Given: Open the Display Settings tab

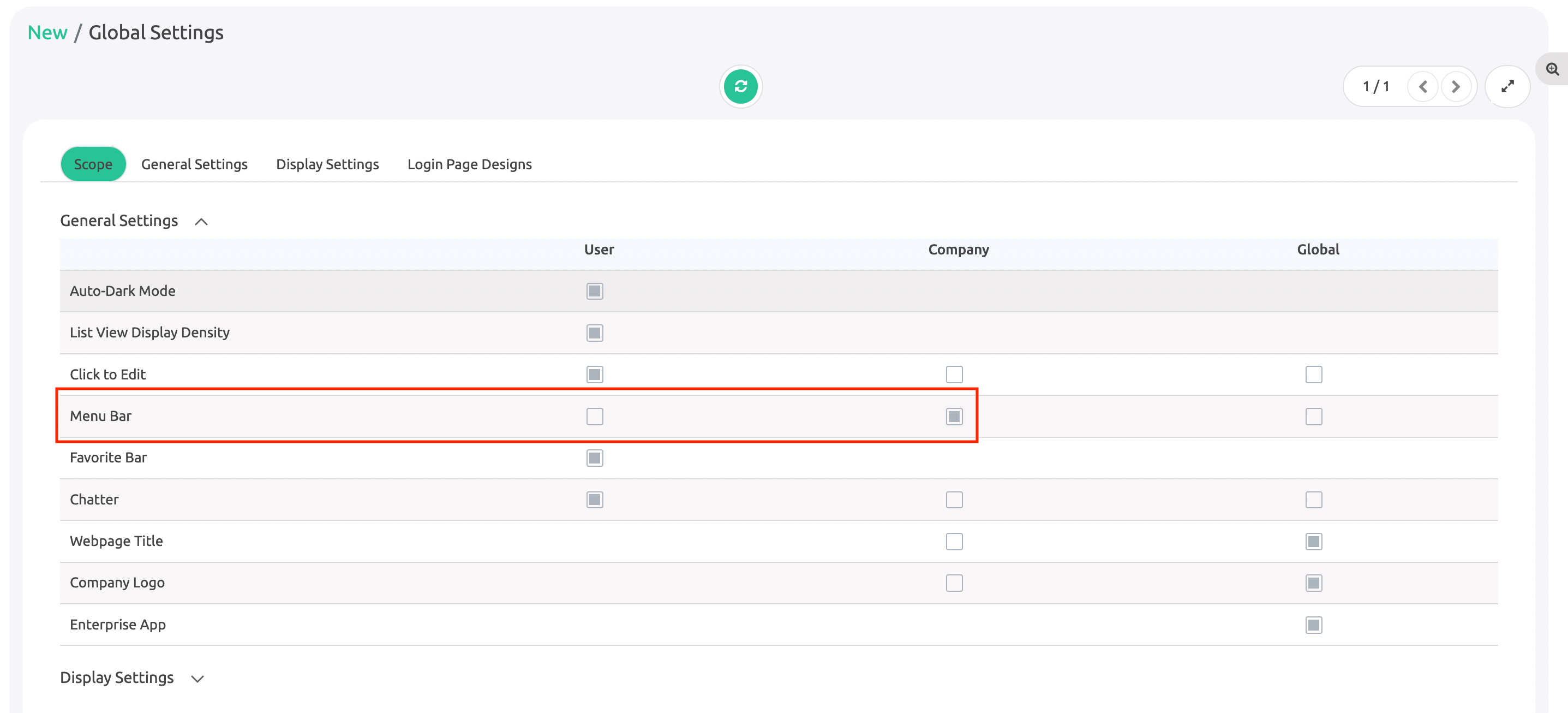Looking at the screenshot, I should coord(327,164).
